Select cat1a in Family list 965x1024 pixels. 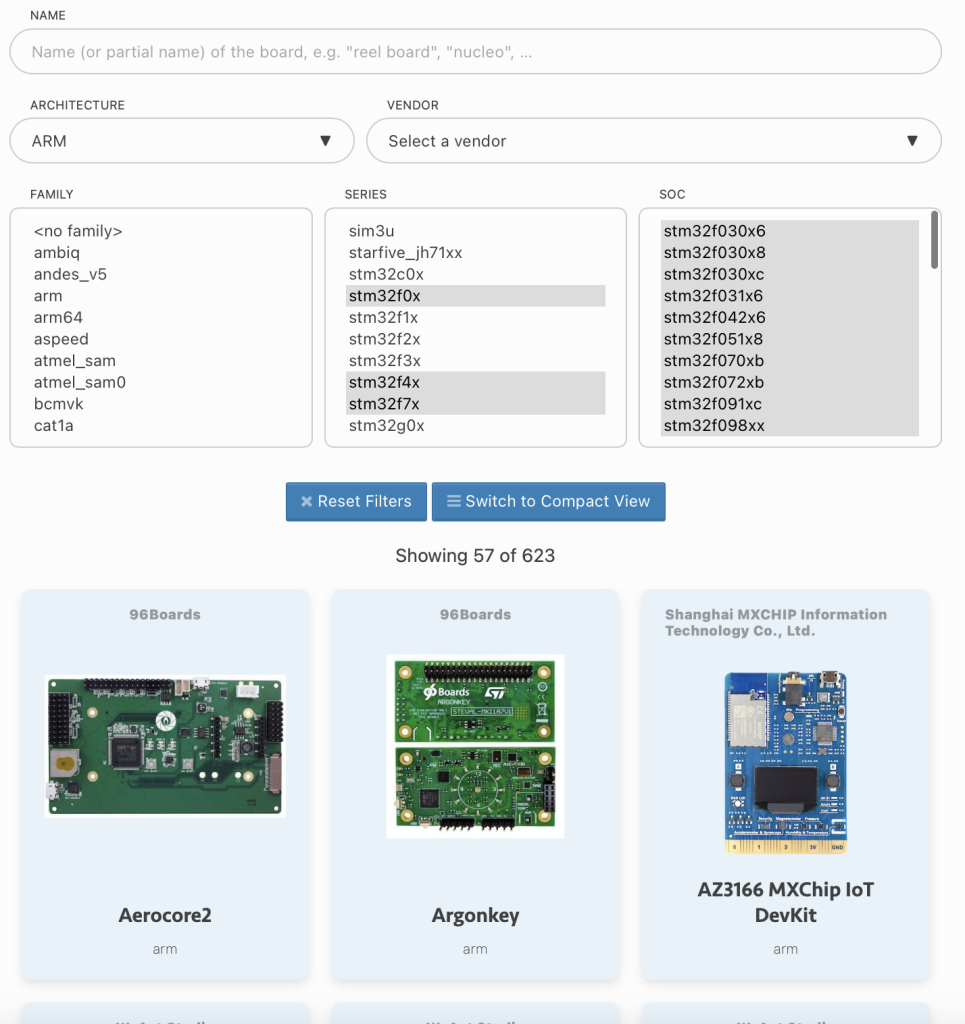(161, 425)
